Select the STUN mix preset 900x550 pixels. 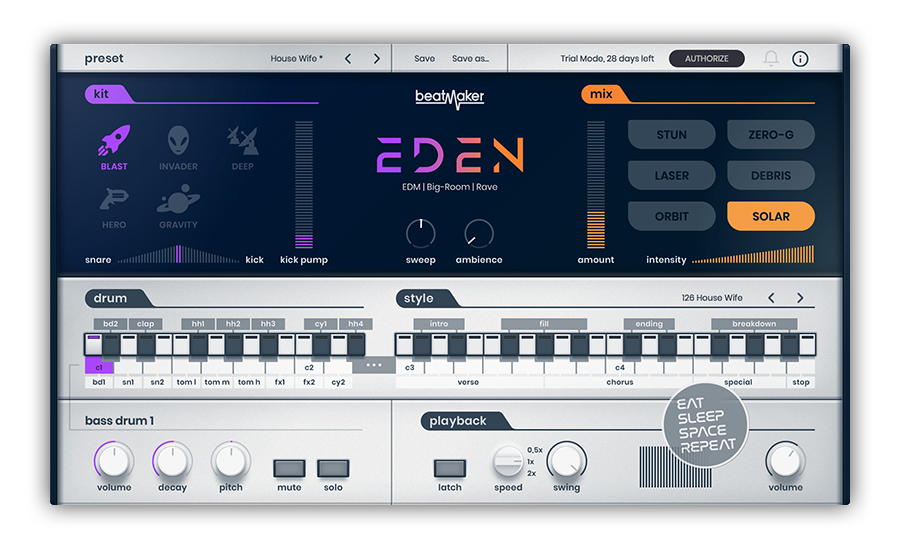pyautogui.click(x=672, y=135)
